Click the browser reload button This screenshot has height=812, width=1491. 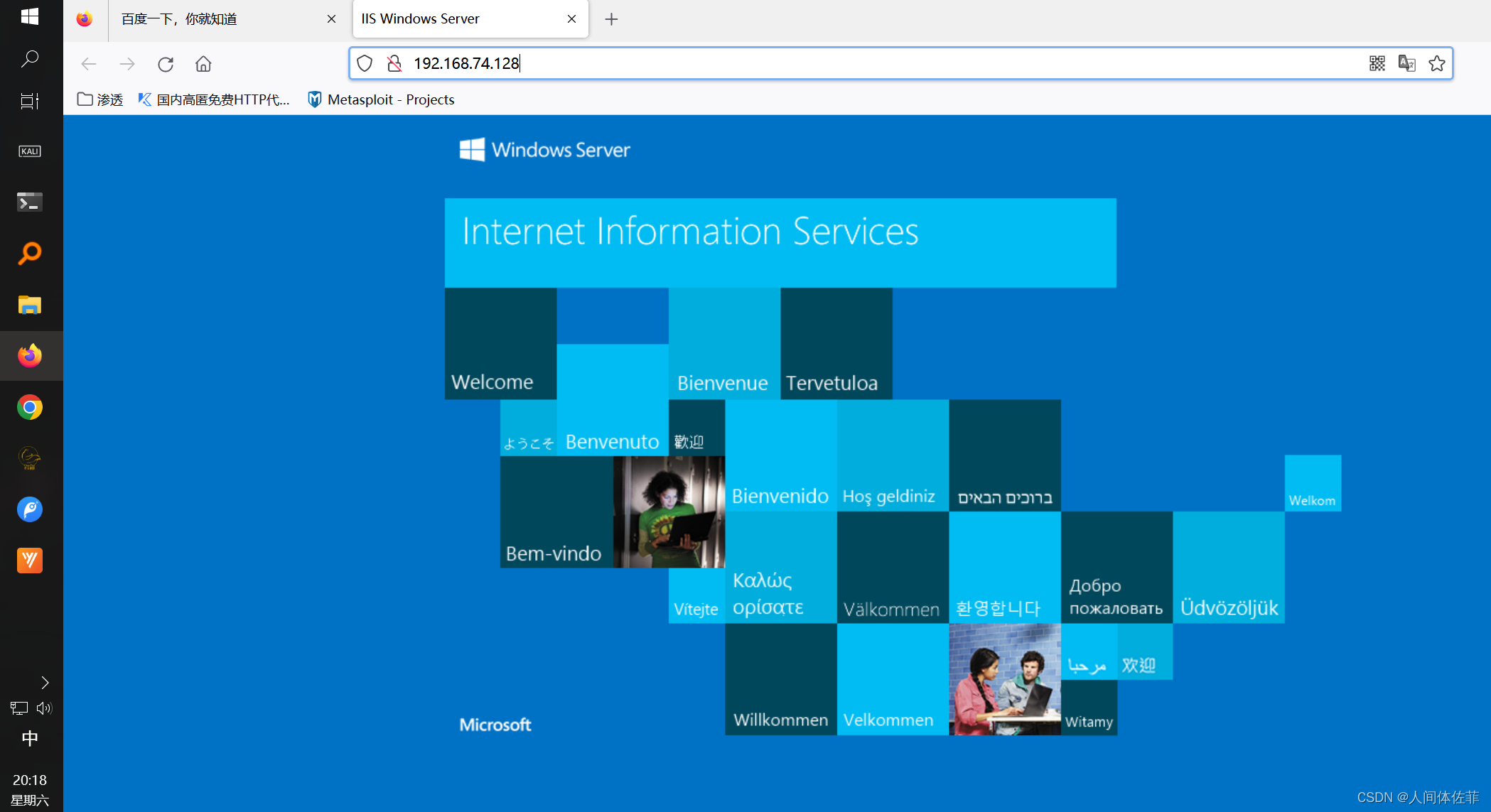(166, 64)
